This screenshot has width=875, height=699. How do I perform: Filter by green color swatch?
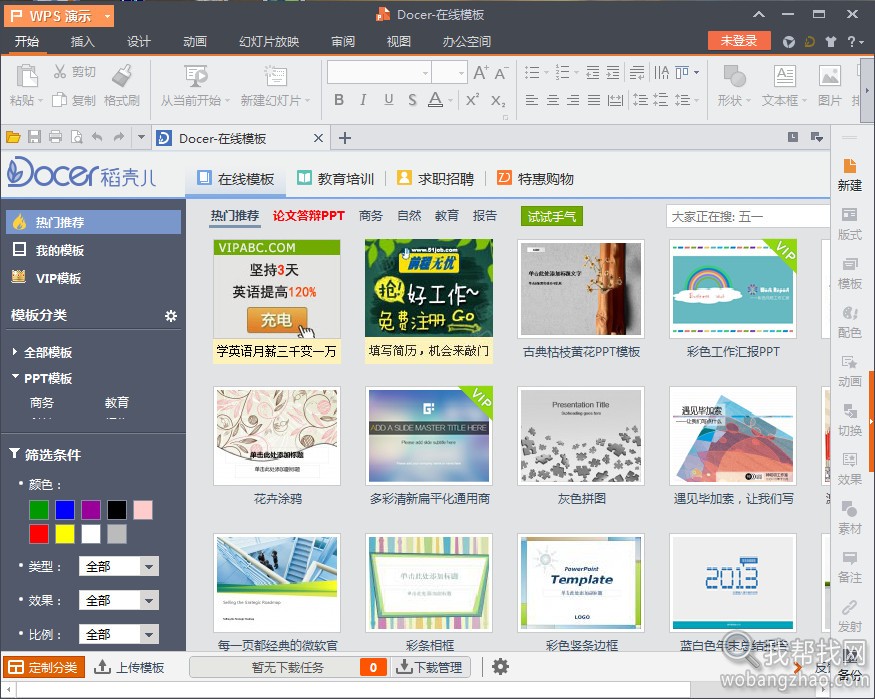tap(39, 510)
